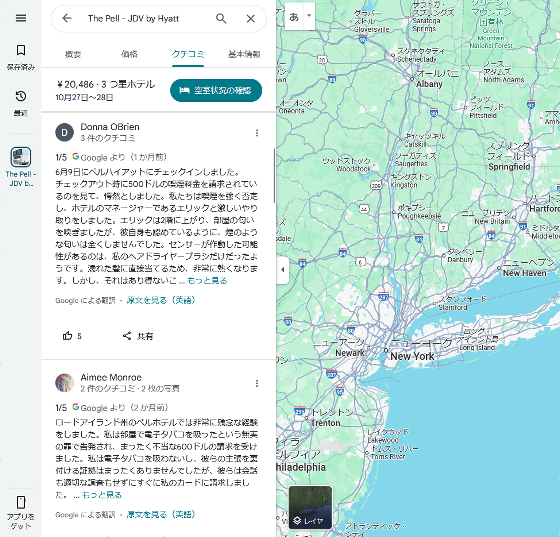Open options menu for Aimee Monroe's review

[x=257, y=383]
